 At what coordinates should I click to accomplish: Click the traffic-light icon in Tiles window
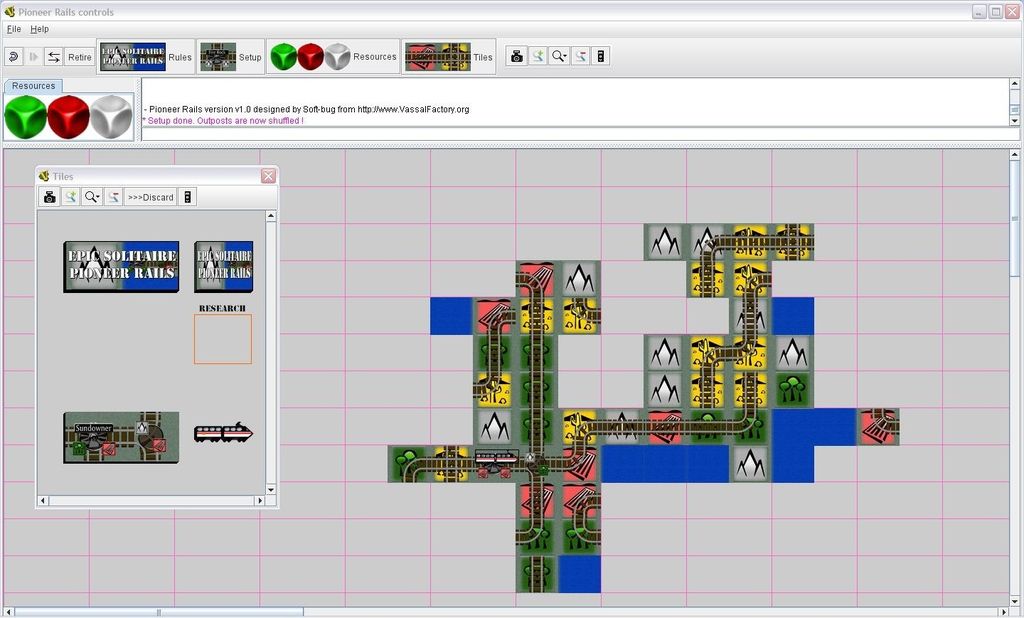[187, 197]
